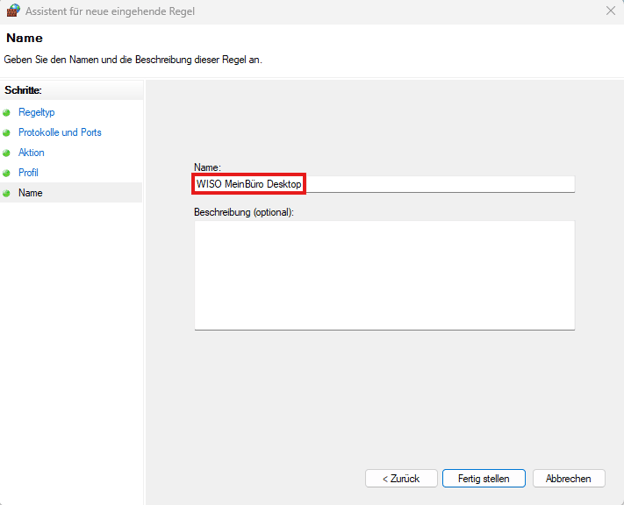
Task: Focus the Beschreibung (optional) text area
Action: point(384,274)
